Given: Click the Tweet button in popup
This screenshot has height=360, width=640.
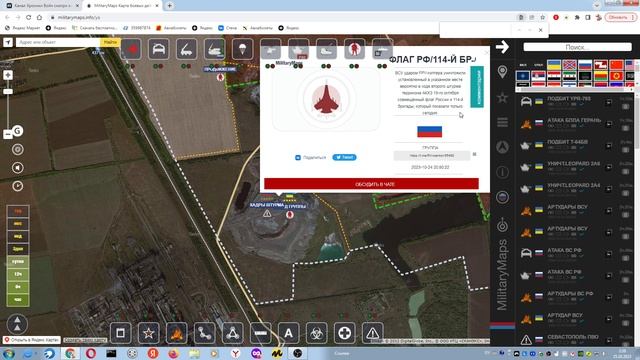Looking at the screenshot, I should point(344,157).
